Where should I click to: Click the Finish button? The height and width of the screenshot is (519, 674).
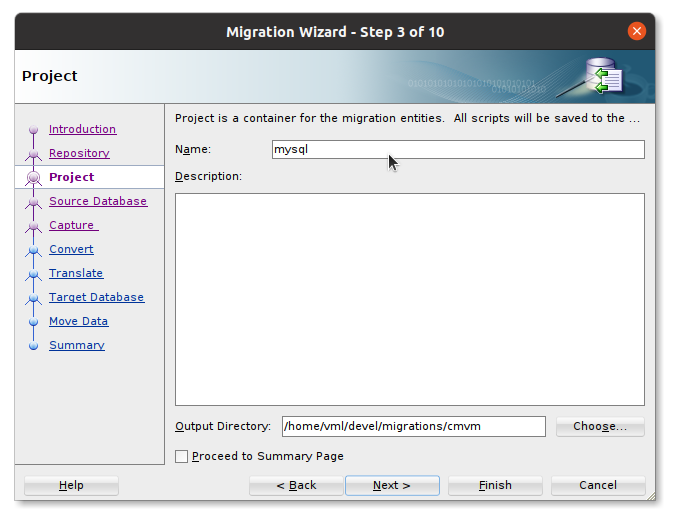click(495, 485)
